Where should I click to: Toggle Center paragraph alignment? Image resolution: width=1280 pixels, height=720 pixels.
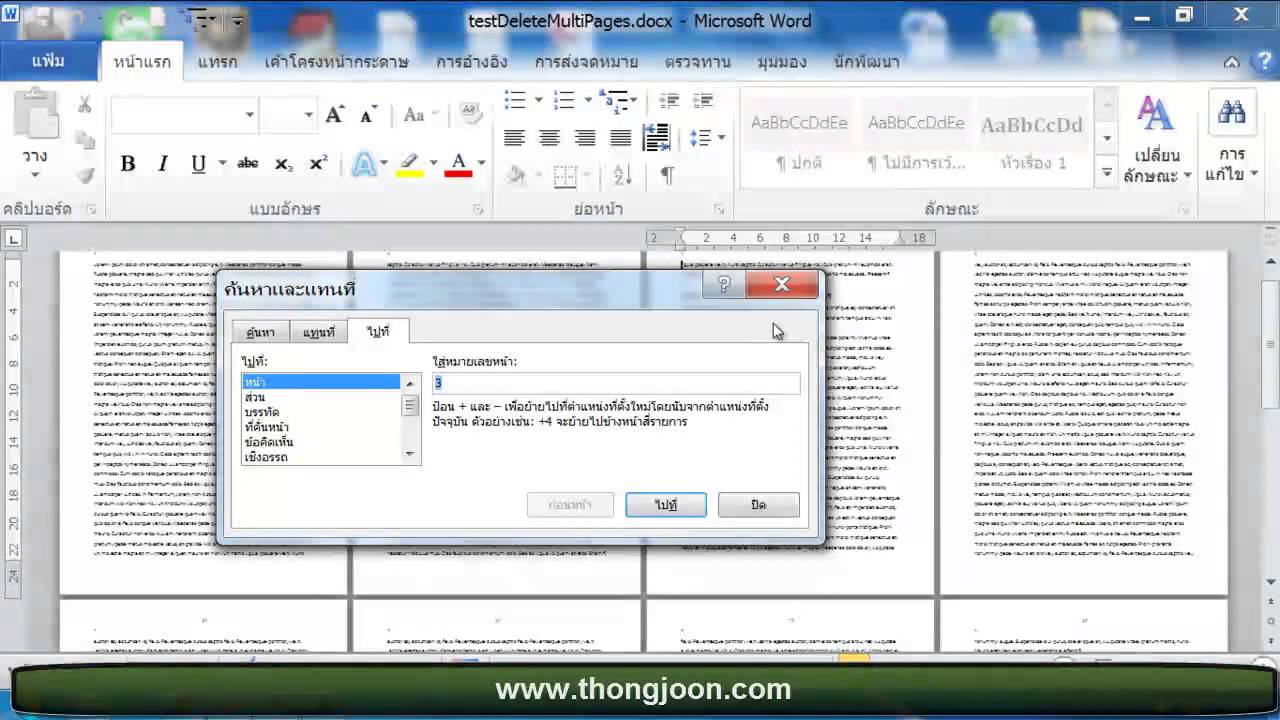[549, 138]
